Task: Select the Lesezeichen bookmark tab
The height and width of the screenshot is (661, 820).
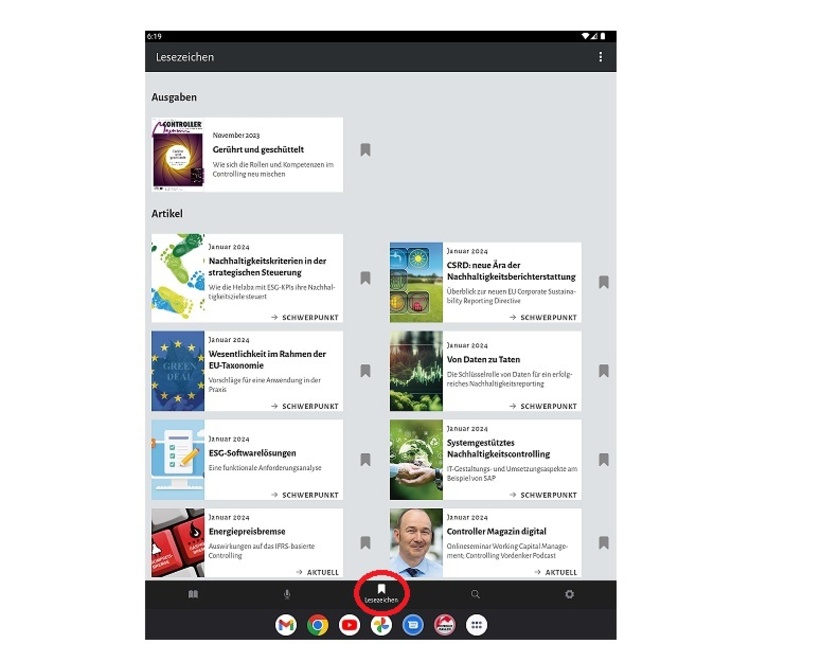Action: 381,594
